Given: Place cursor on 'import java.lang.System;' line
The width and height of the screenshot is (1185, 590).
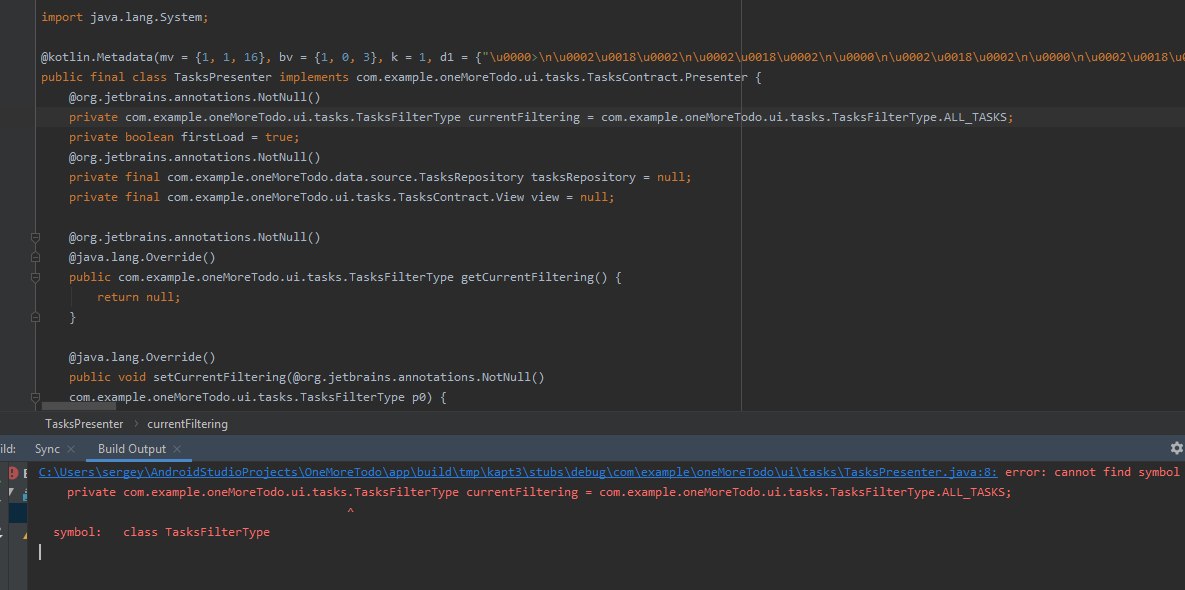Looking at the screenshot, I should pyautogui.click(x=125, y=17).
